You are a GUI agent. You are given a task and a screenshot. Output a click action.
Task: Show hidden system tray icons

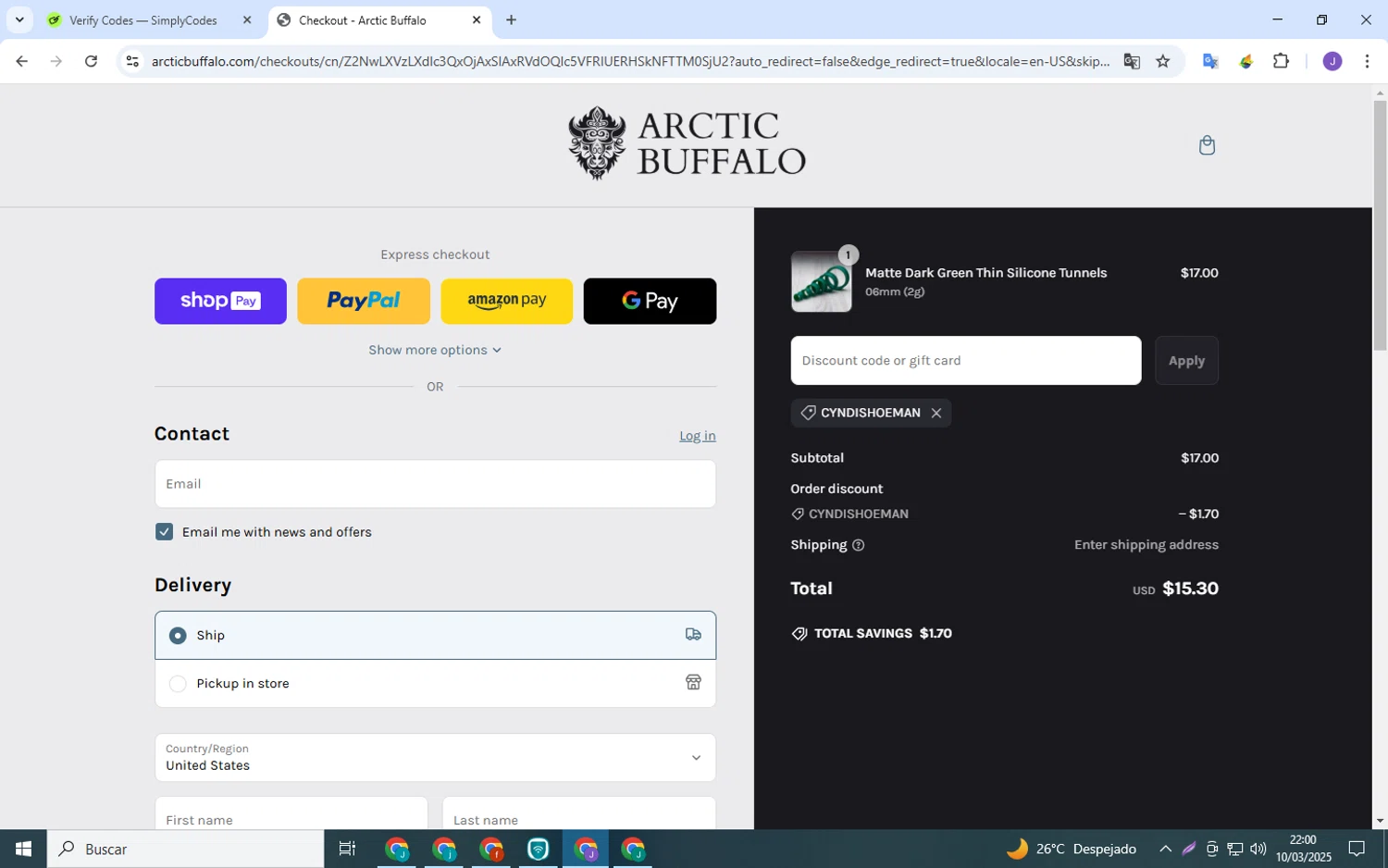(1165, 849)
